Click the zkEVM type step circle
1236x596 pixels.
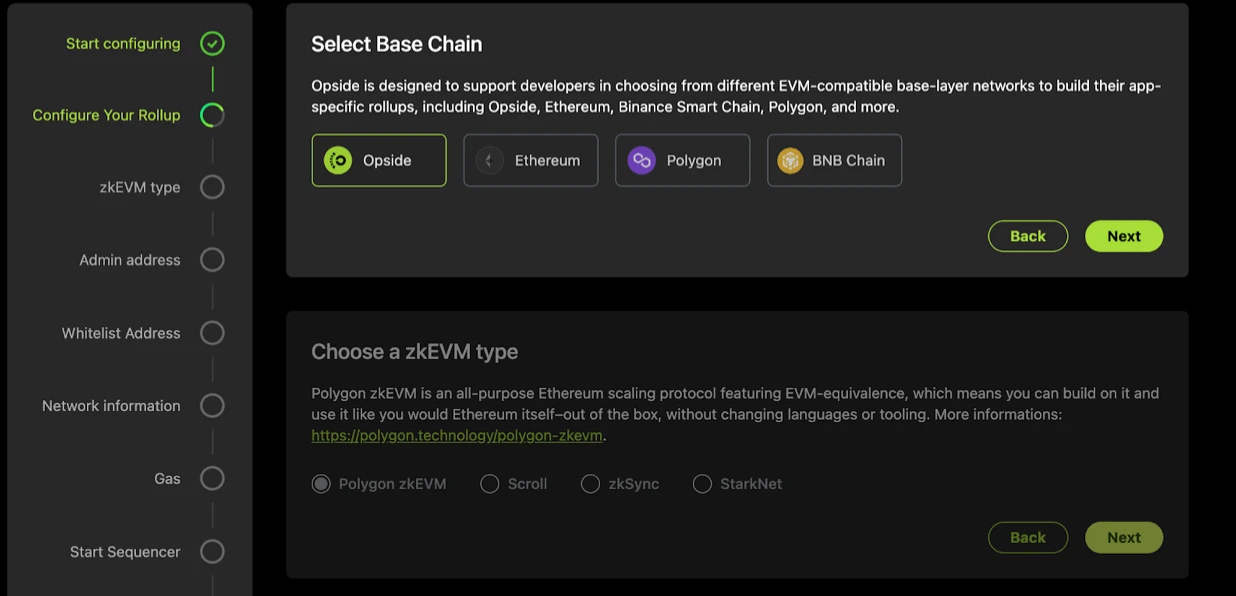tap(212, 187)
